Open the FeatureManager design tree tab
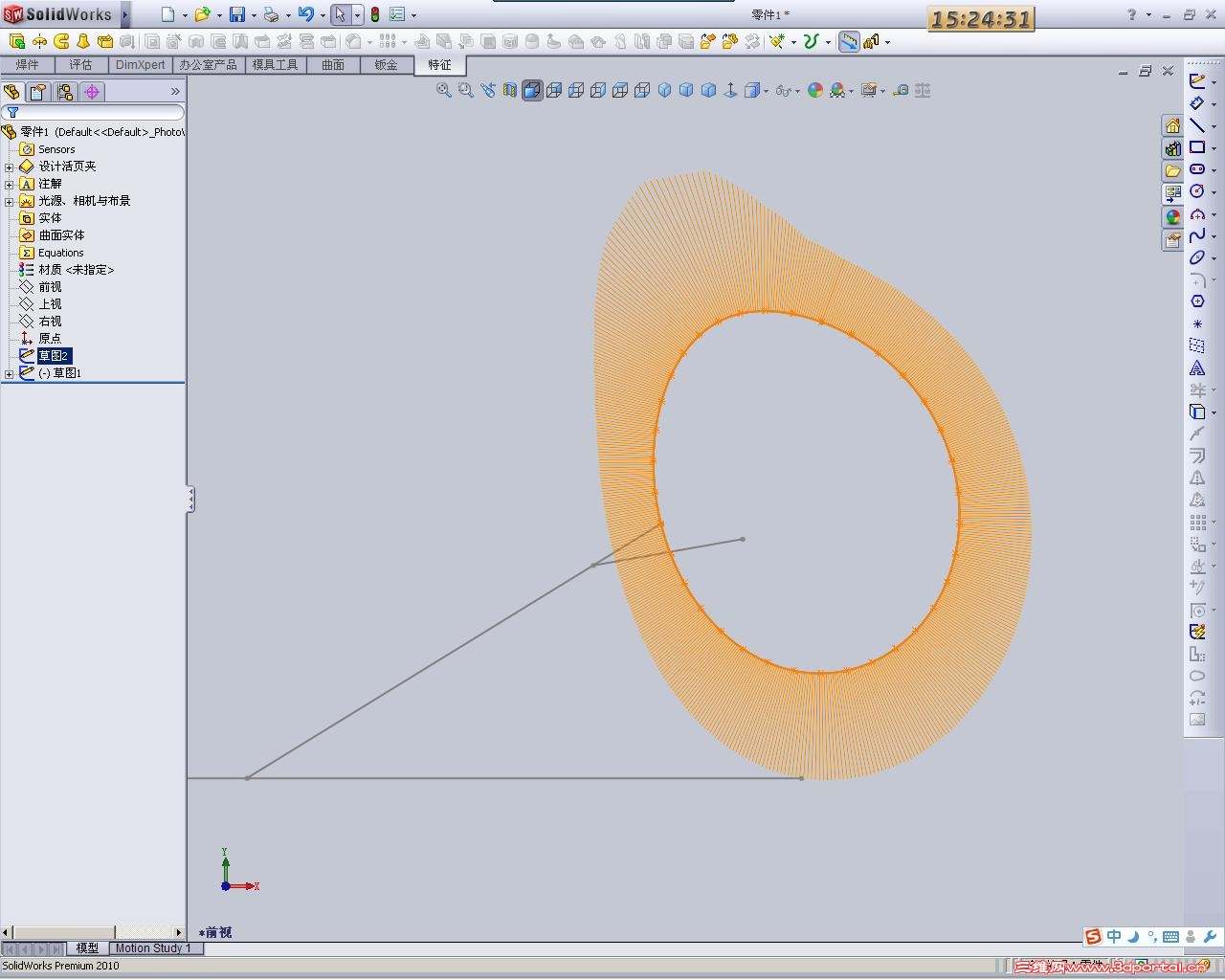This screenshot has width=1225, height=980. click(x=11, y=92)
